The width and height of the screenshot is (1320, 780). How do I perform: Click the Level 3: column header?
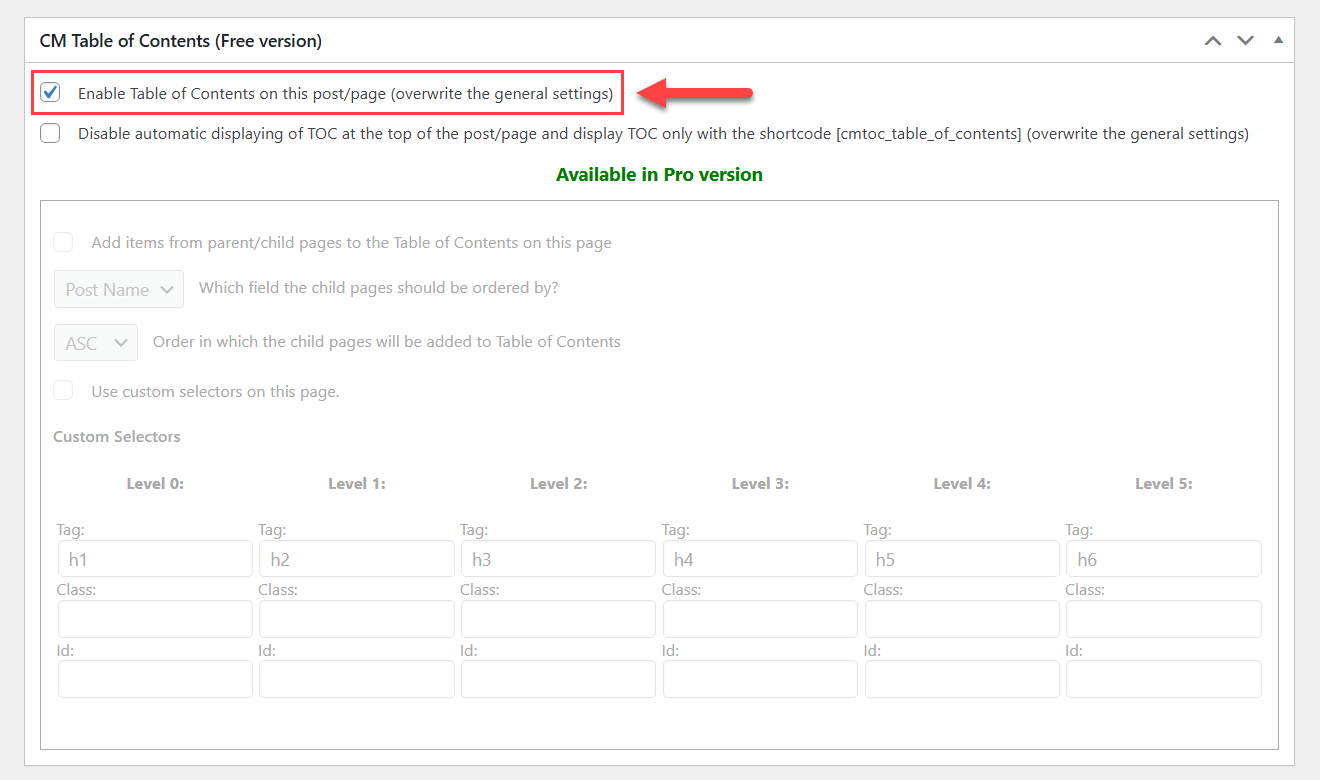[760, 483]
